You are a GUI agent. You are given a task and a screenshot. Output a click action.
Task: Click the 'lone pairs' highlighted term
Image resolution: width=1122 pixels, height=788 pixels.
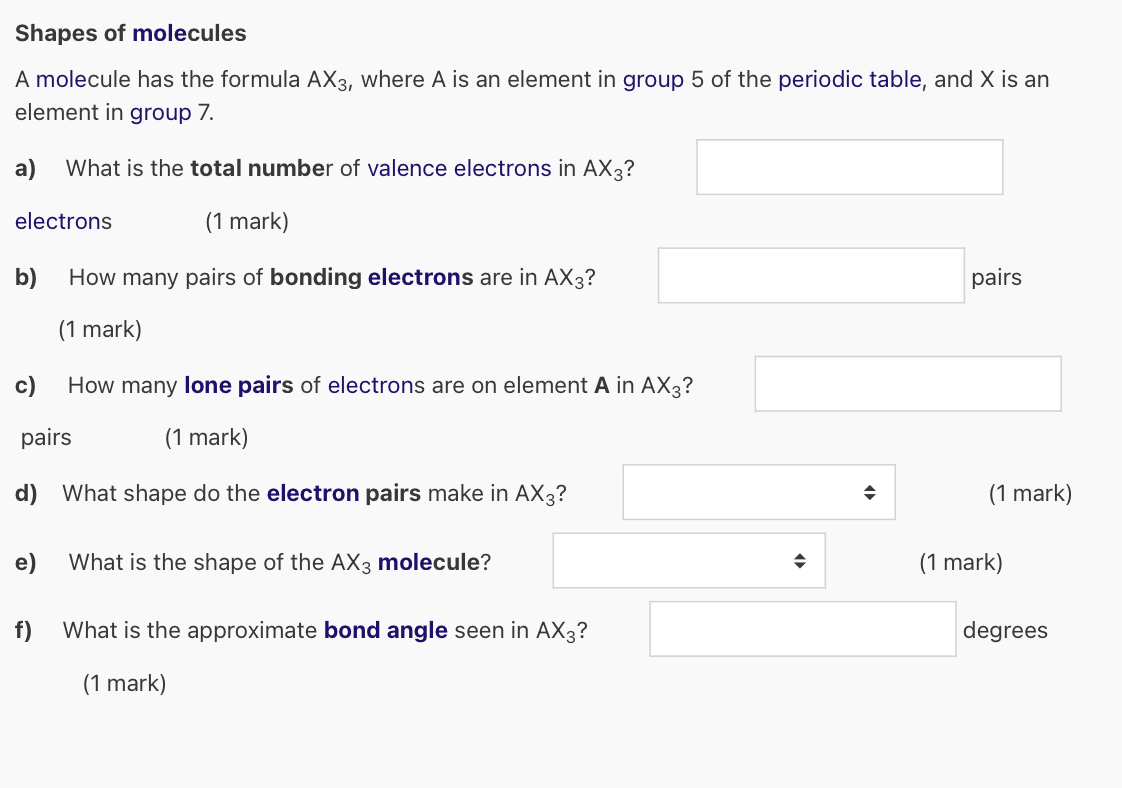(x=238, y=385)
